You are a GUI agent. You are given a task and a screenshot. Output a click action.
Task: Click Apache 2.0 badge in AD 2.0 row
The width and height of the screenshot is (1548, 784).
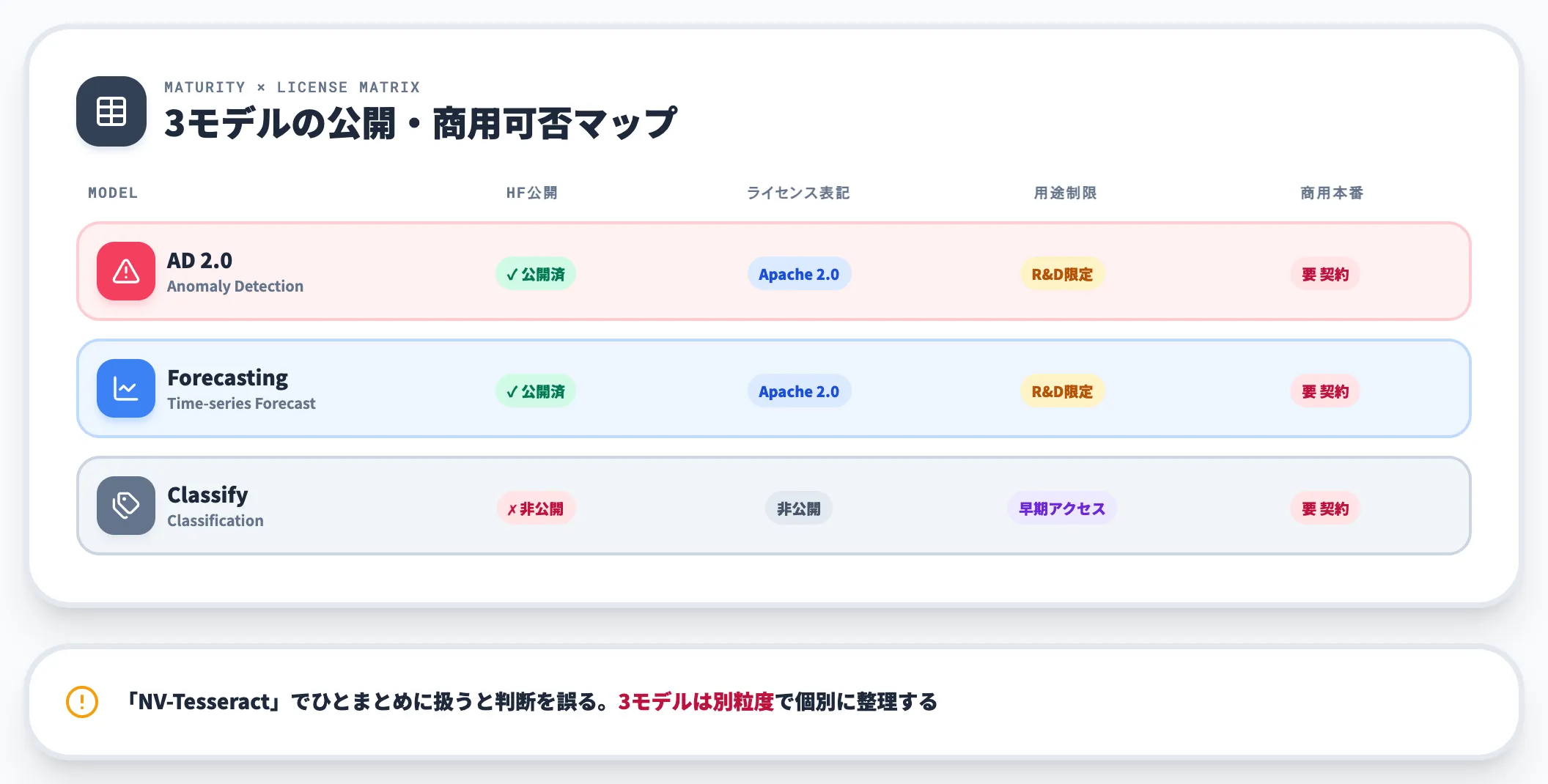(799, 274)
